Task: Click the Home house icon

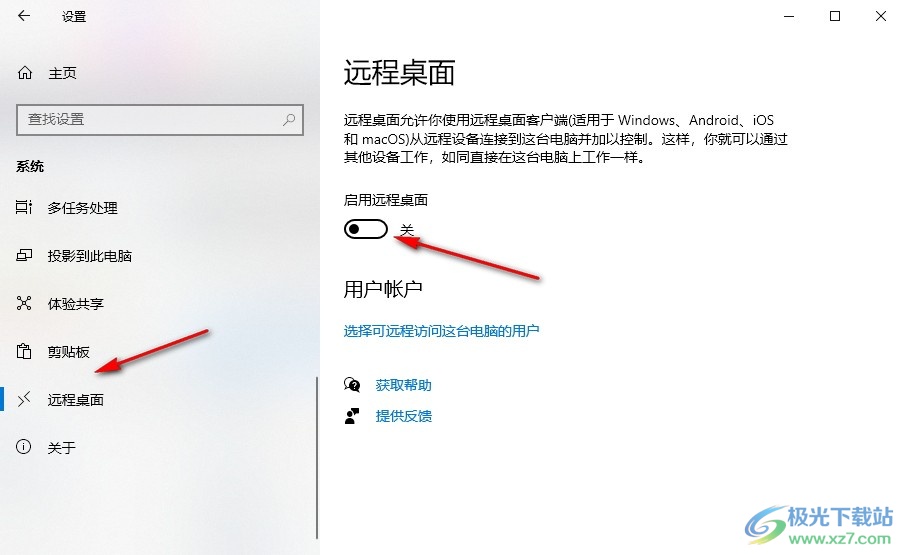Action: click(24, 73)
